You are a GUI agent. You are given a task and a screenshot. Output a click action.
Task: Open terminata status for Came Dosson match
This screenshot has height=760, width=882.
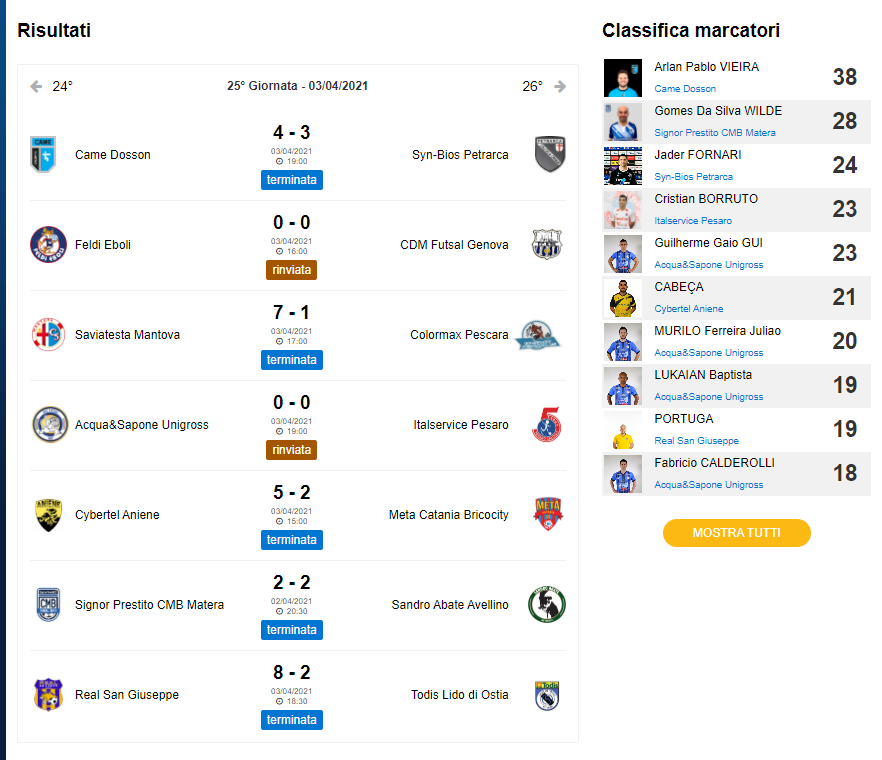[x=292, y=180]
